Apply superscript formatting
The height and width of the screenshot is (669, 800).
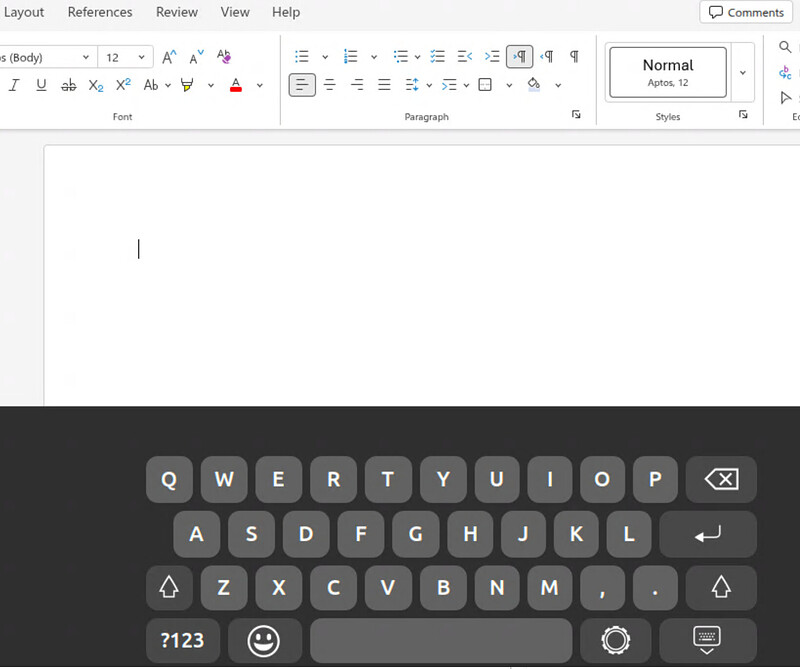123,85
